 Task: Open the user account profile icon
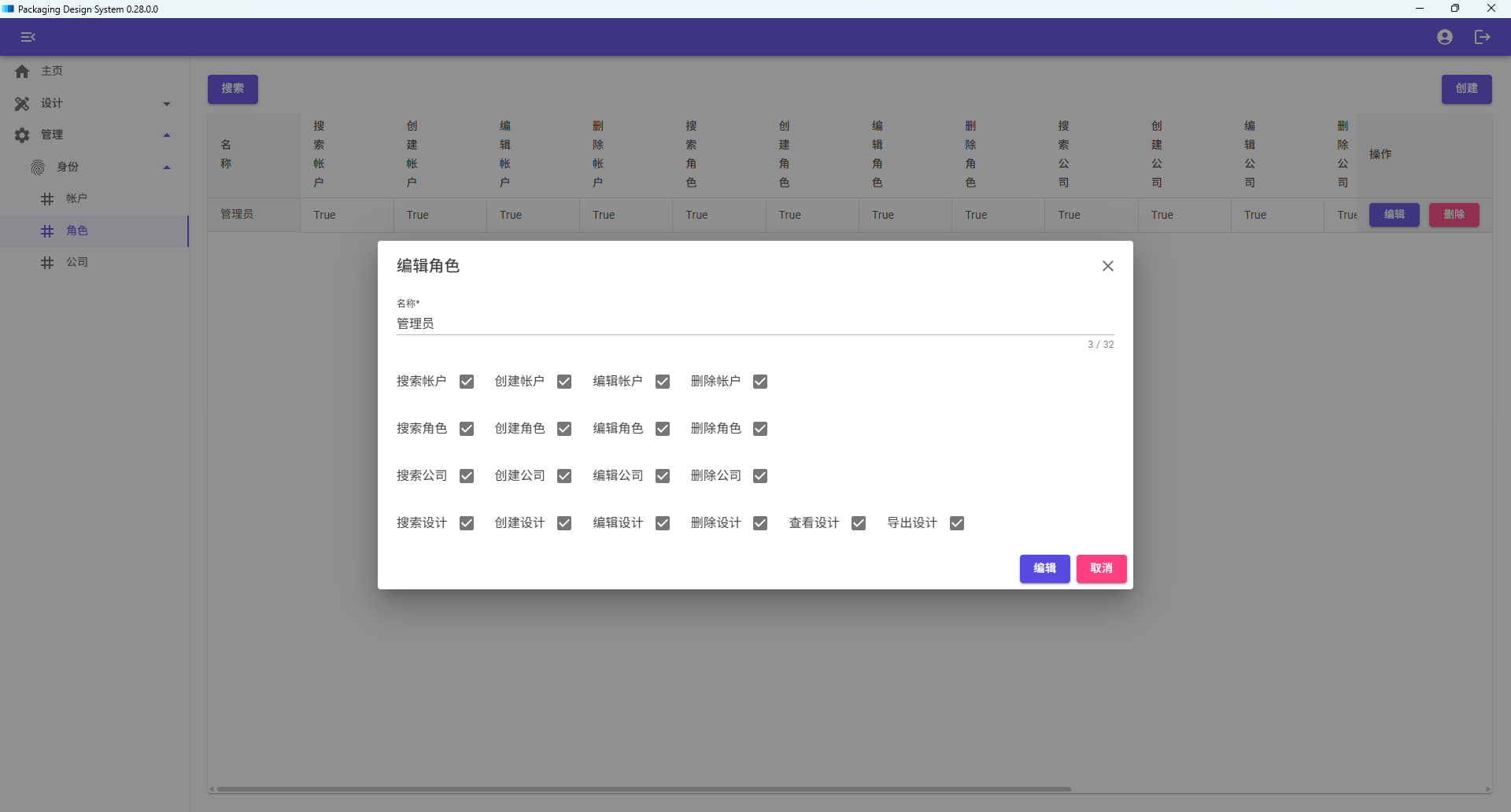(1444, 37)
